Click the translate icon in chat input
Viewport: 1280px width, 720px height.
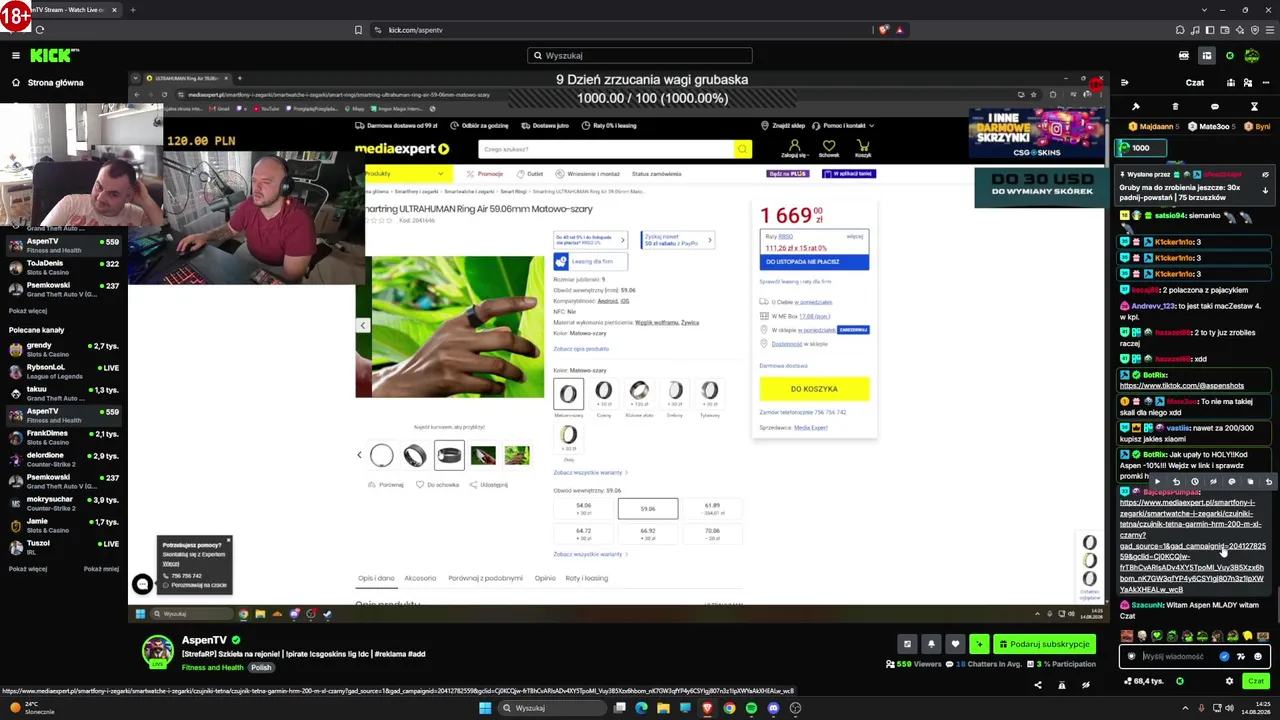click(1241, 657)
